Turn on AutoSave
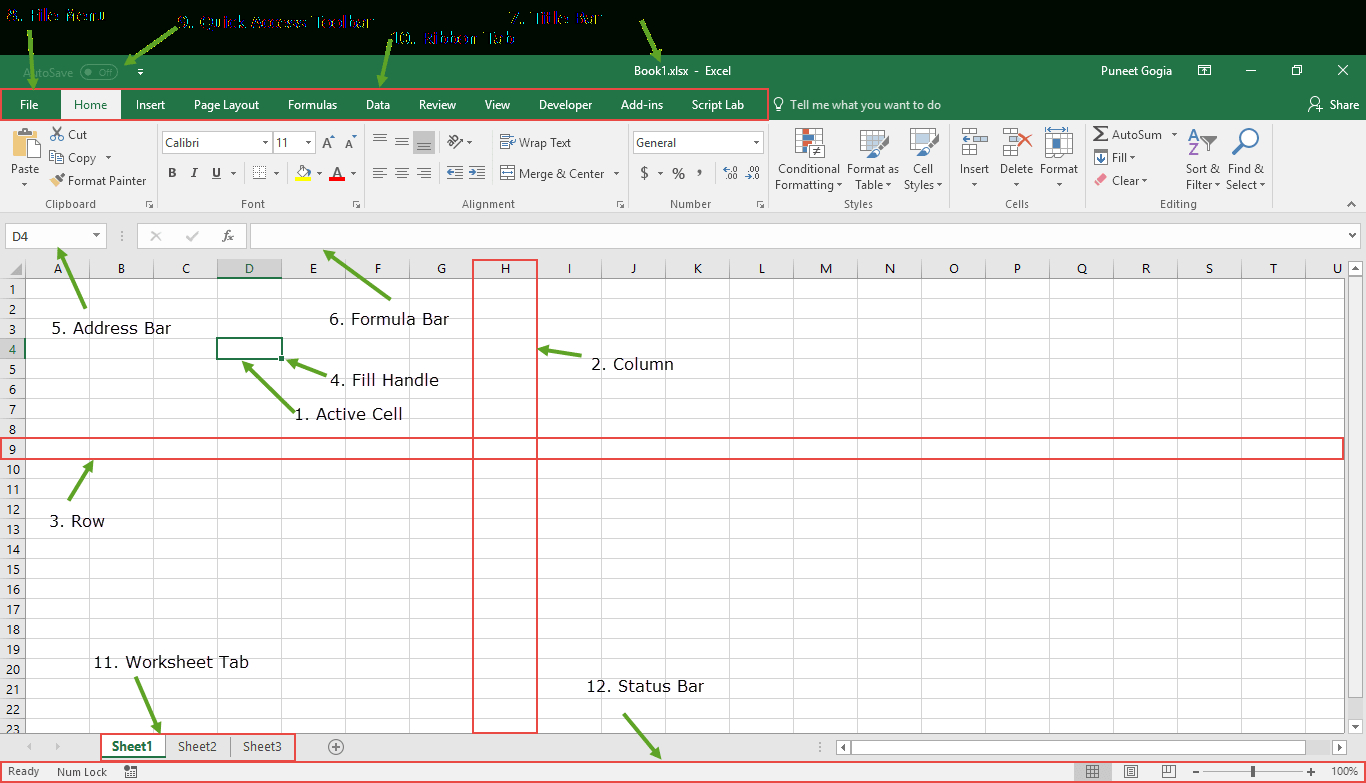 click(98, 71)
